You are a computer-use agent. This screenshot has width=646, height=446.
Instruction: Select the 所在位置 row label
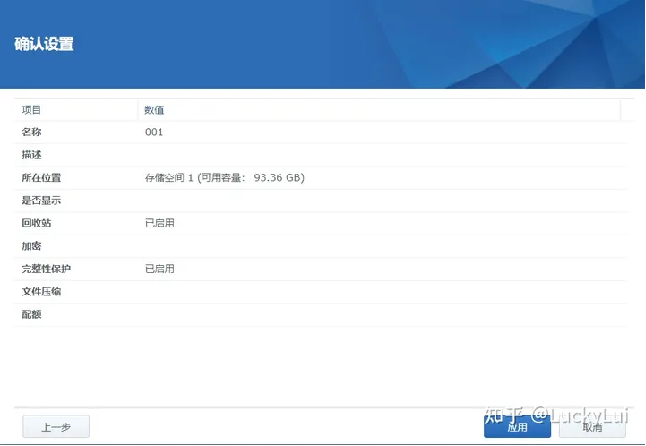point(41,177)
